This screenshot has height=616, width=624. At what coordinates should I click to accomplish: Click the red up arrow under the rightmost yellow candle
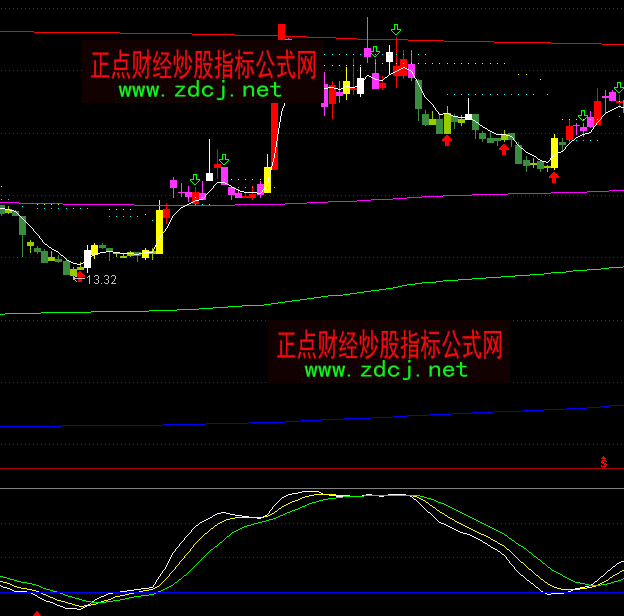[x=554, y=177]
